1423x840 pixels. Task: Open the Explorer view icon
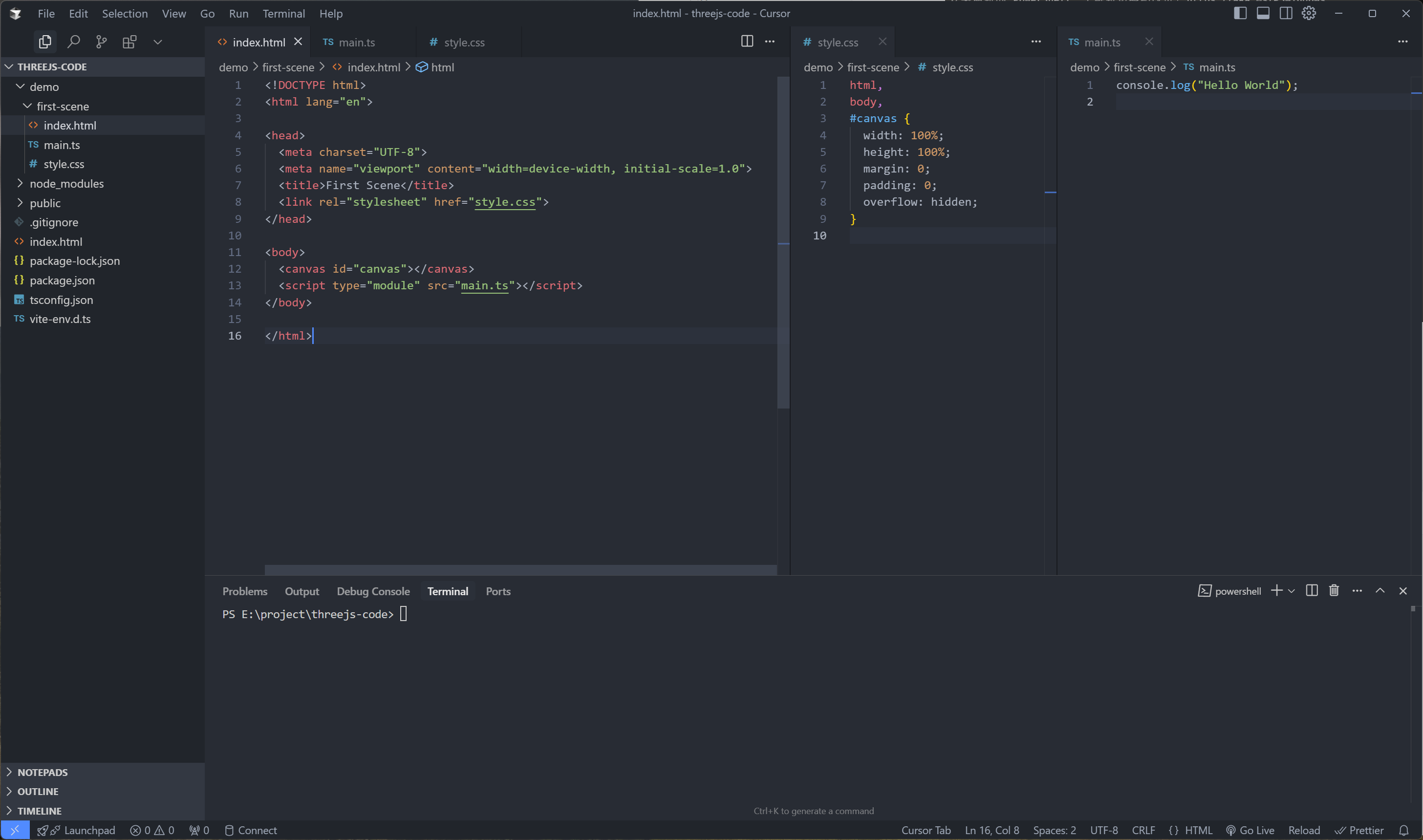point(45,42)
